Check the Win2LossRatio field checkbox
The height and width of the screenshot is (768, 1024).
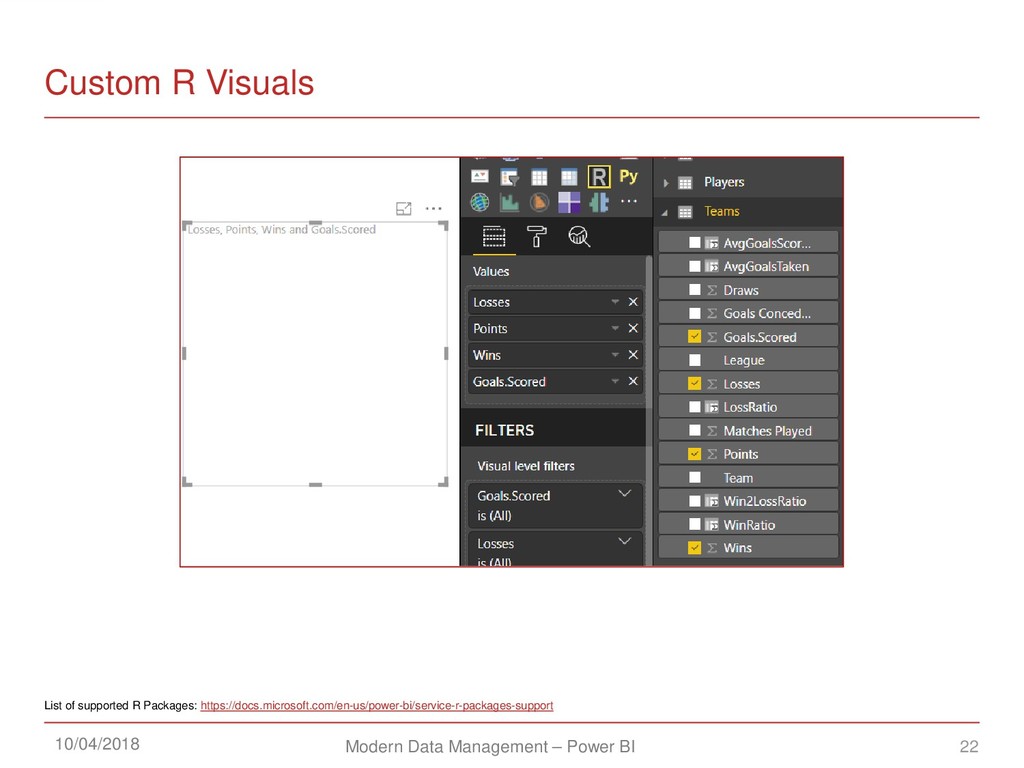[x=695, y=501]
